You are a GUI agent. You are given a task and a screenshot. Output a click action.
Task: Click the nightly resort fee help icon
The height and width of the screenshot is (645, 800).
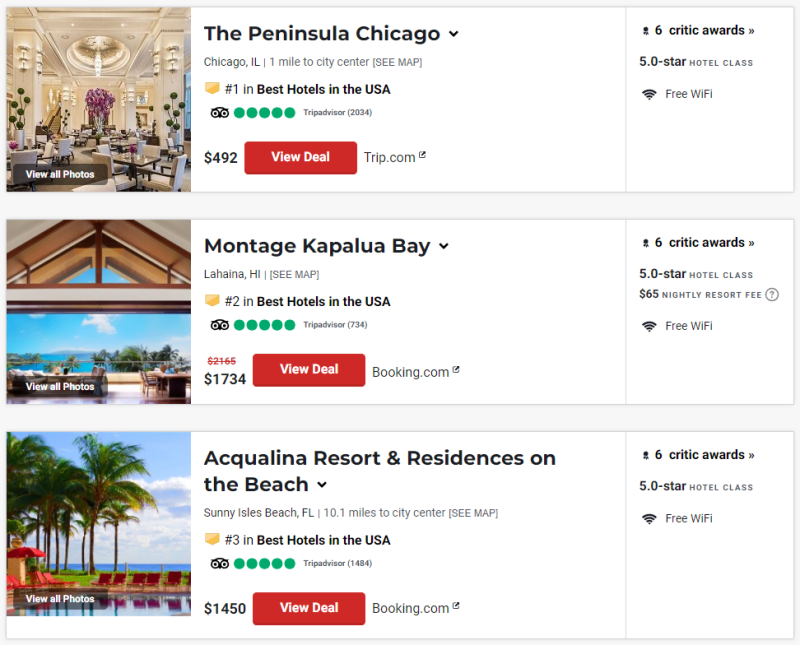772,295
